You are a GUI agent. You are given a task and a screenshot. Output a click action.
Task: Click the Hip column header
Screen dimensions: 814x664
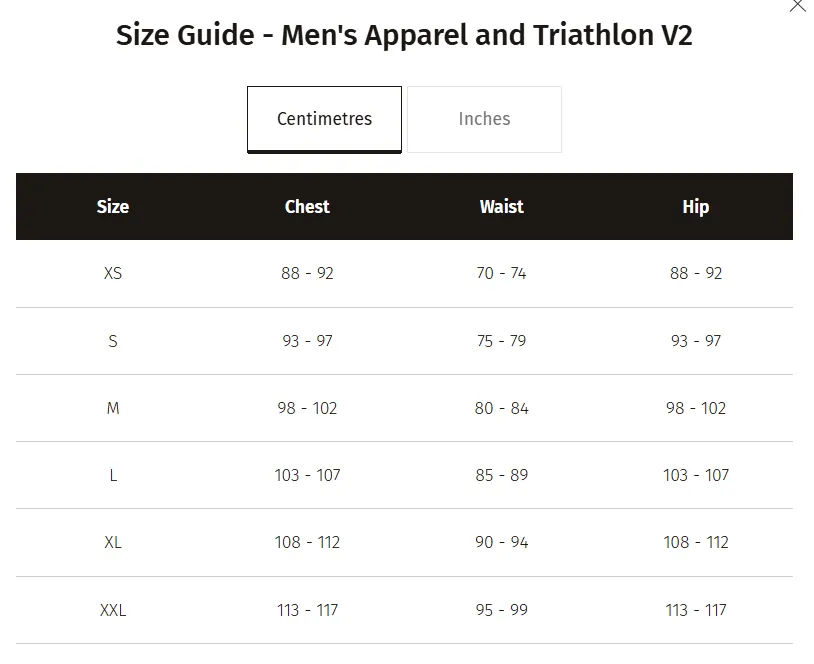pyautogui.click(x=695, y=207)
